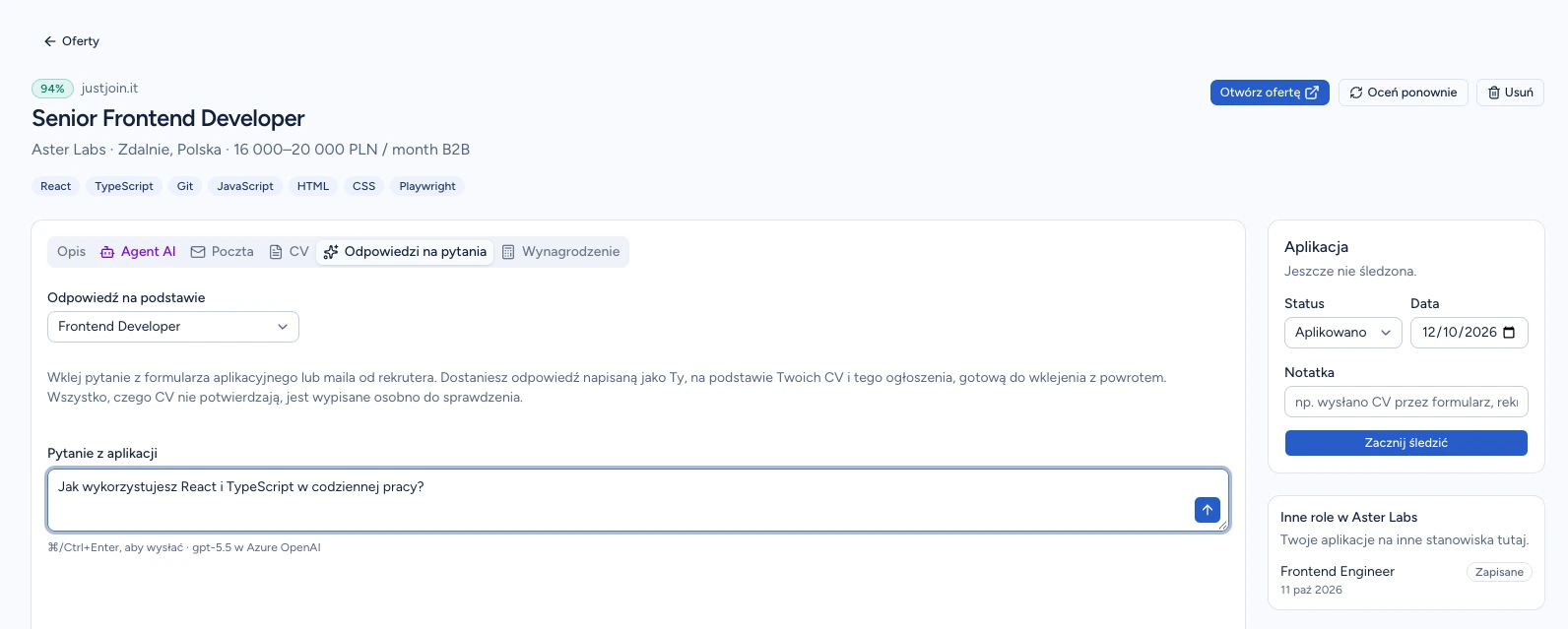Click the Data field showing 12/10/2026
Image resolution: width=1568 pixels, height=629 pixels.
click(1470, 333)
